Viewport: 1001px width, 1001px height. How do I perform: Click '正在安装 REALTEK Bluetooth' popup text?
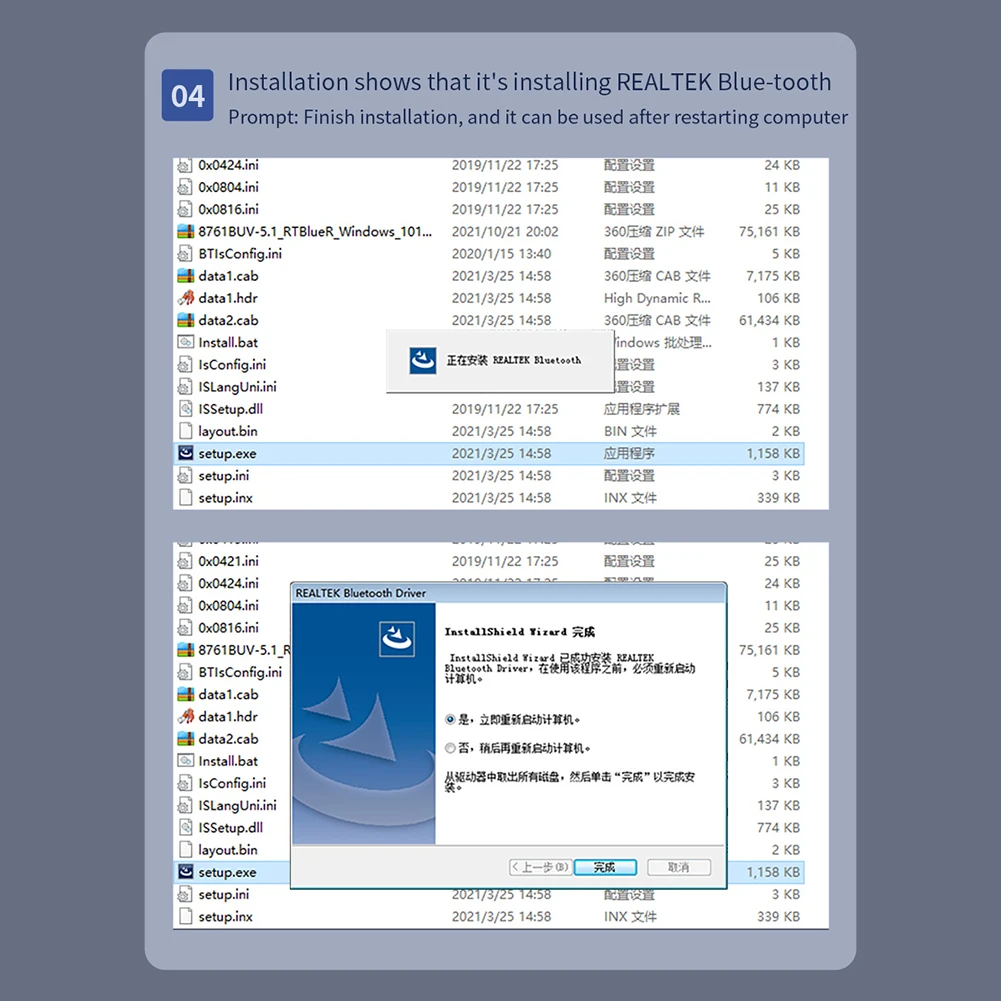(x=514, y=361)
